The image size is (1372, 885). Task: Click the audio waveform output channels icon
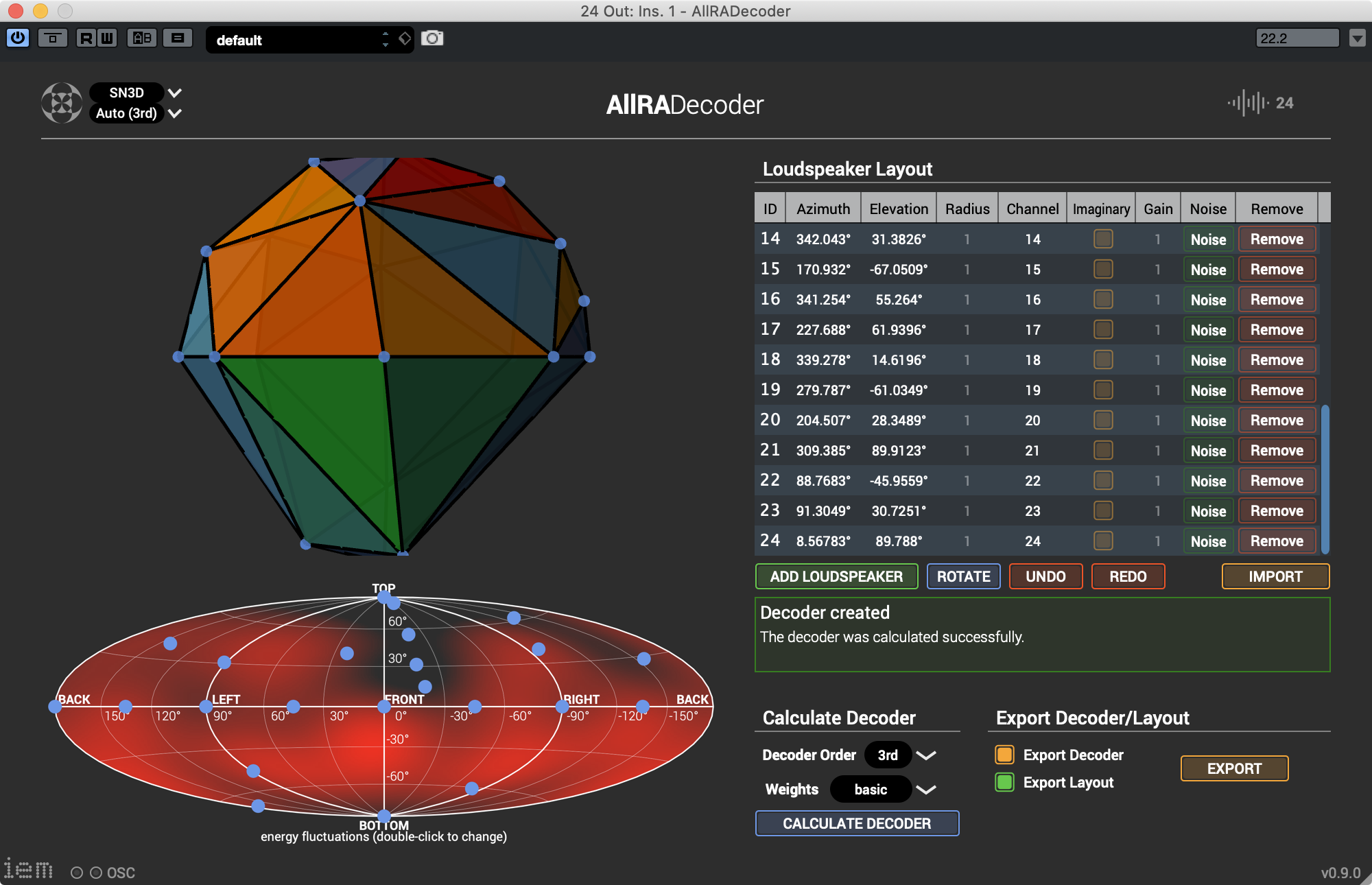click(1248, 103)
